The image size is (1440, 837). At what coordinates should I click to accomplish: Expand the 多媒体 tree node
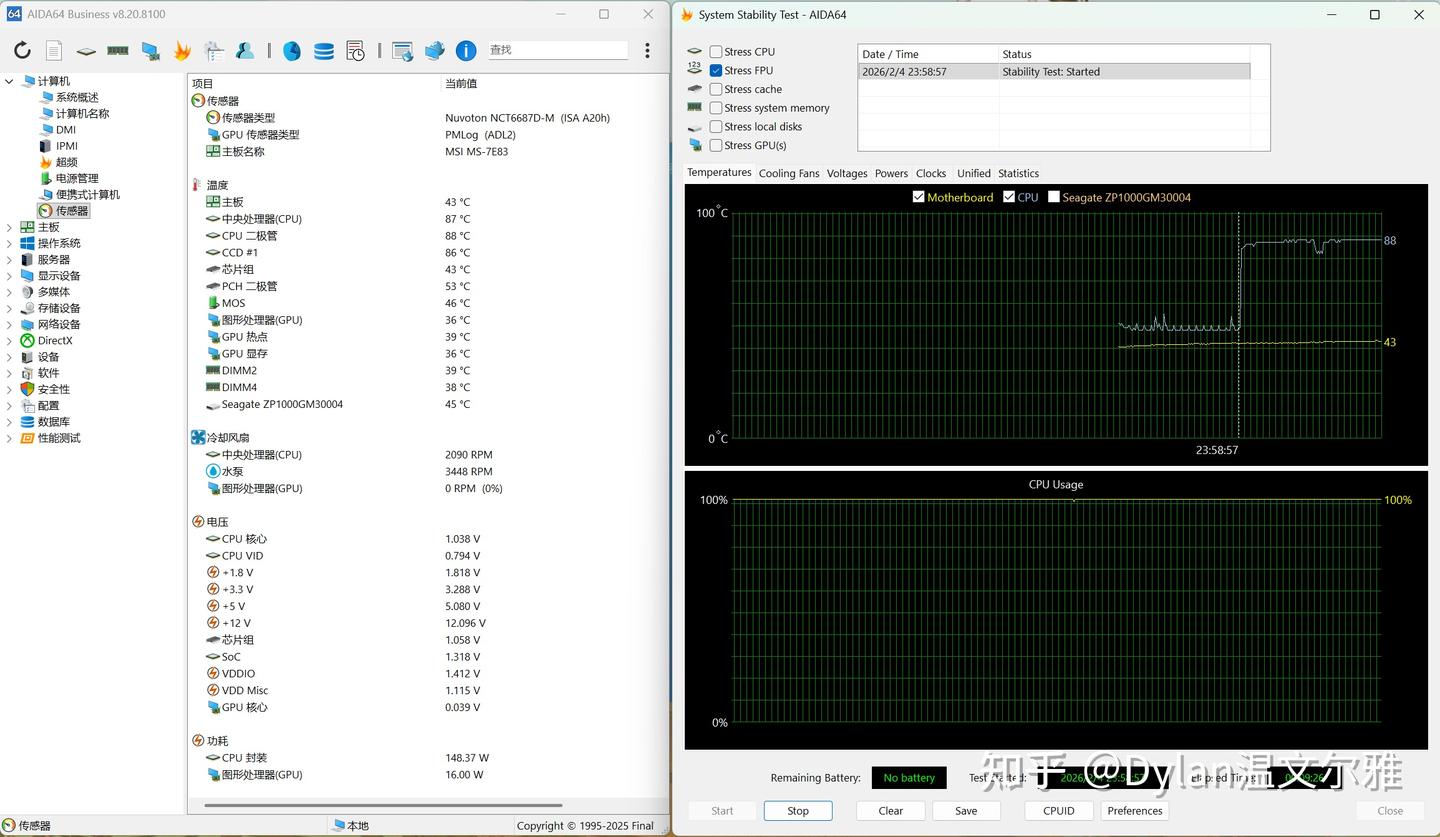tap(10, 292)
